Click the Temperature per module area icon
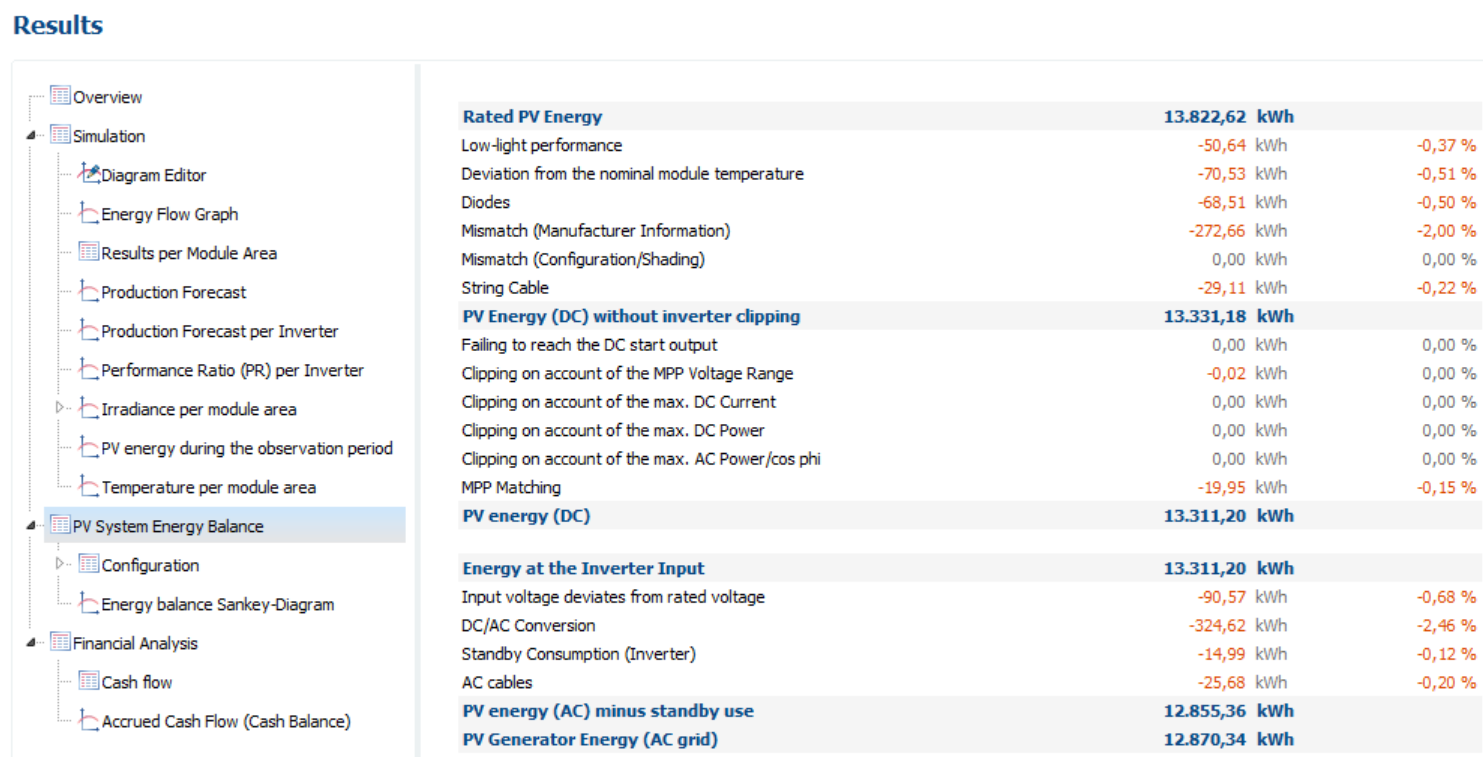Viewport: 1483px width, 757px height. (89, 486)
